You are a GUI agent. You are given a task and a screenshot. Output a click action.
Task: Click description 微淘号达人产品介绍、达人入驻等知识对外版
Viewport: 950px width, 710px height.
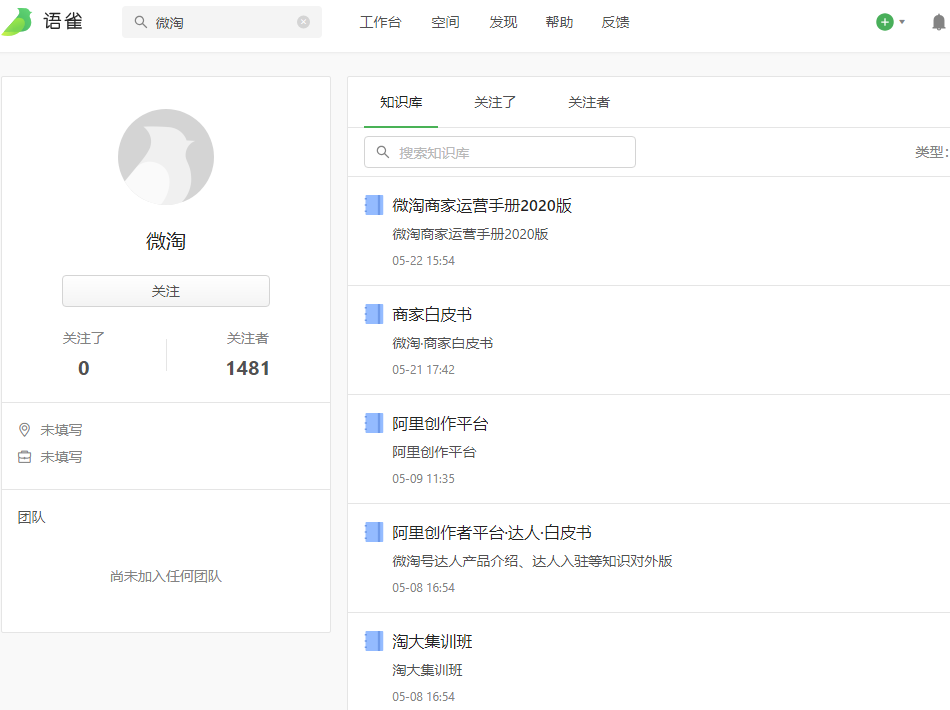pyautogui.click(x=533, y=562)
